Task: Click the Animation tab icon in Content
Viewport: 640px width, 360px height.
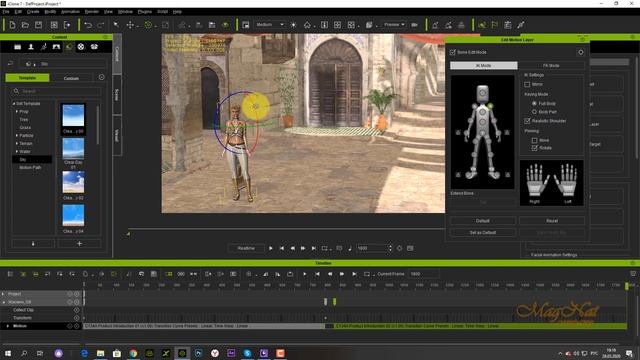Action: click(44, 47)
